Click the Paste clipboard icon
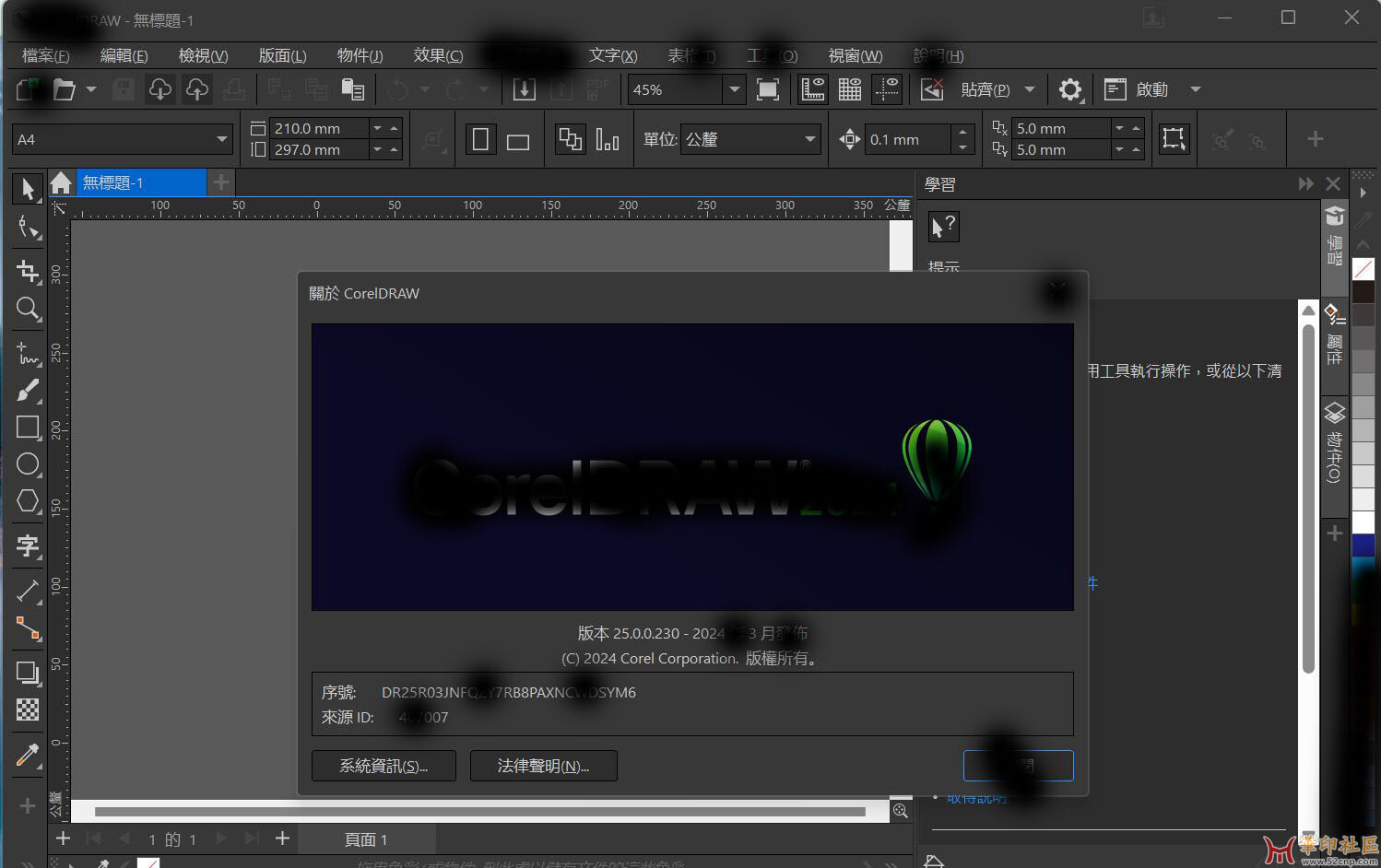The image size is (1381, 868). 352,89
